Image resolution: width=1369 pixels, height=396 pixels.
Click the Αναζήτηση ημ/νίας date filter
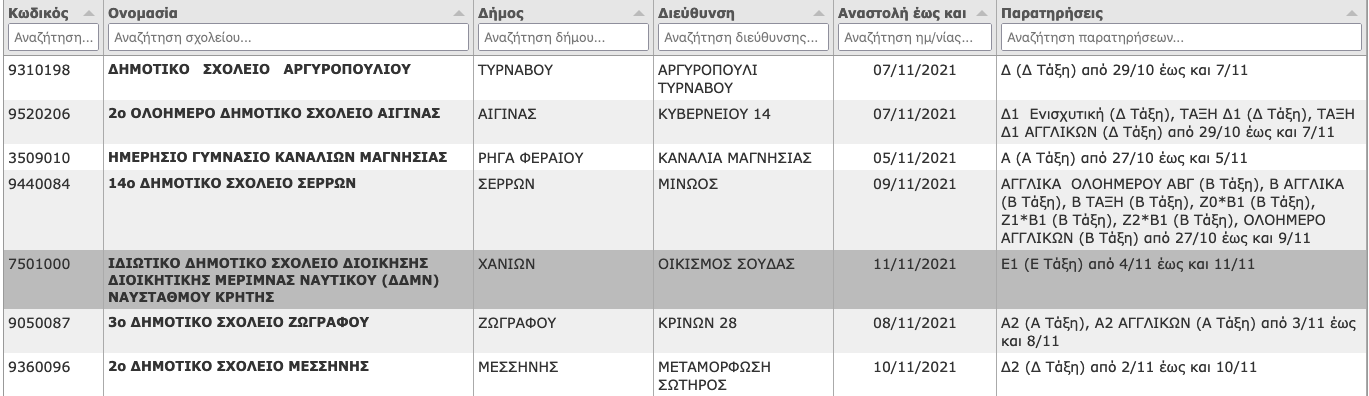[915, 37]
